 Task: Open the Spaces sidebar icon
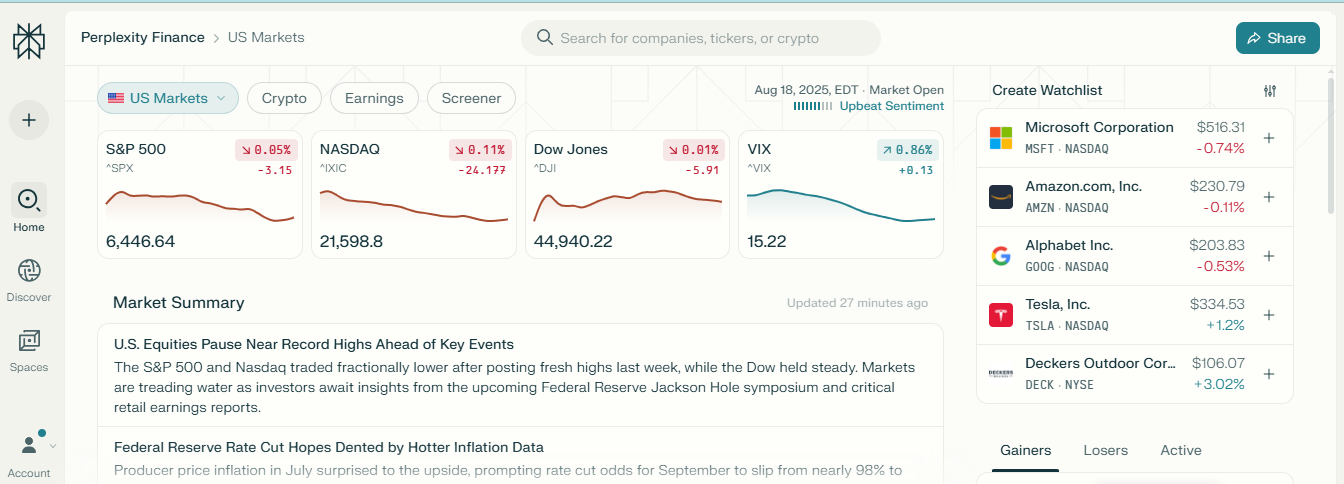(x=29, y=341)
